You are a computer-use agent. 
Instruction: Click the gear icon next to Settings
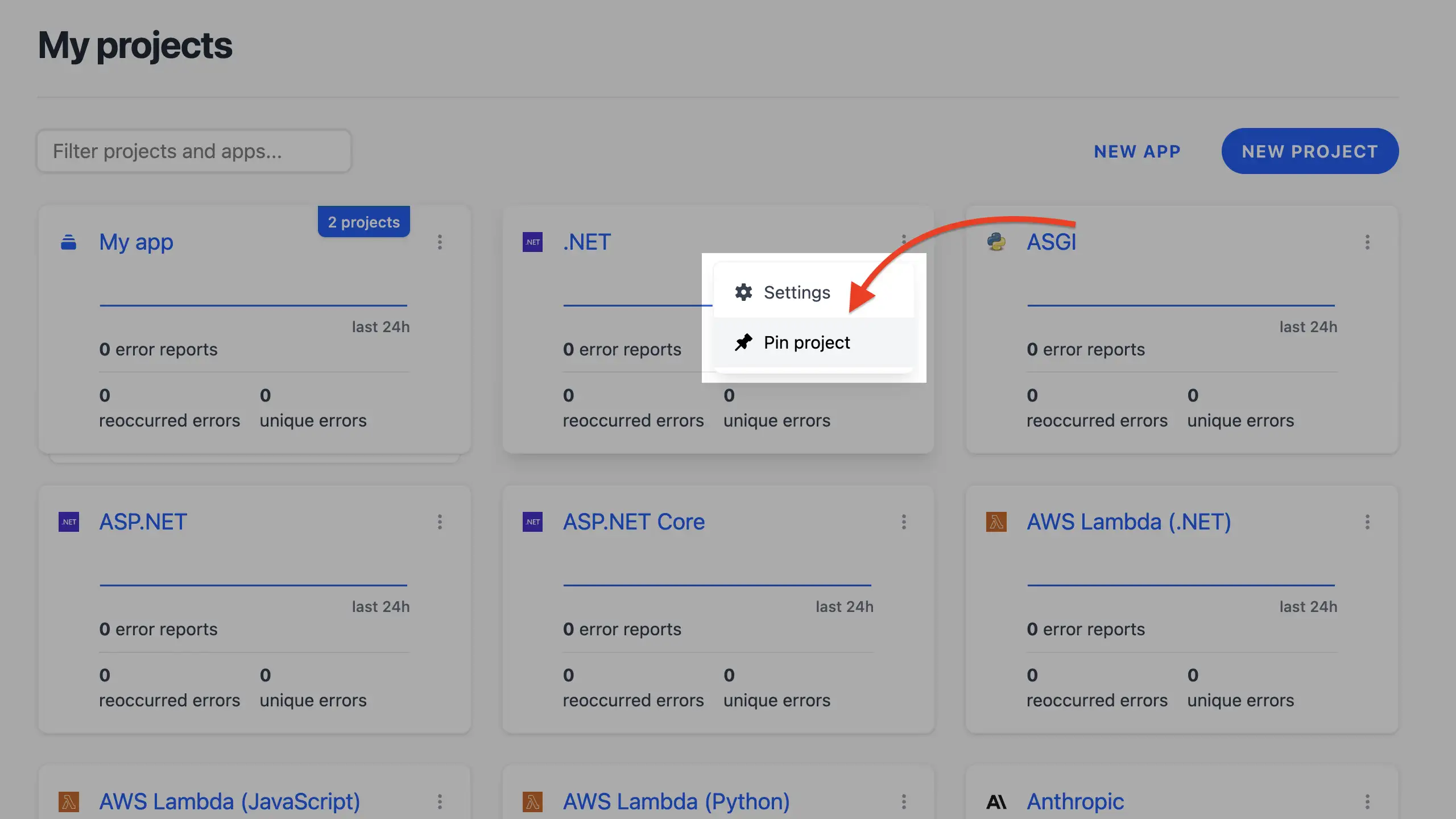743,292
